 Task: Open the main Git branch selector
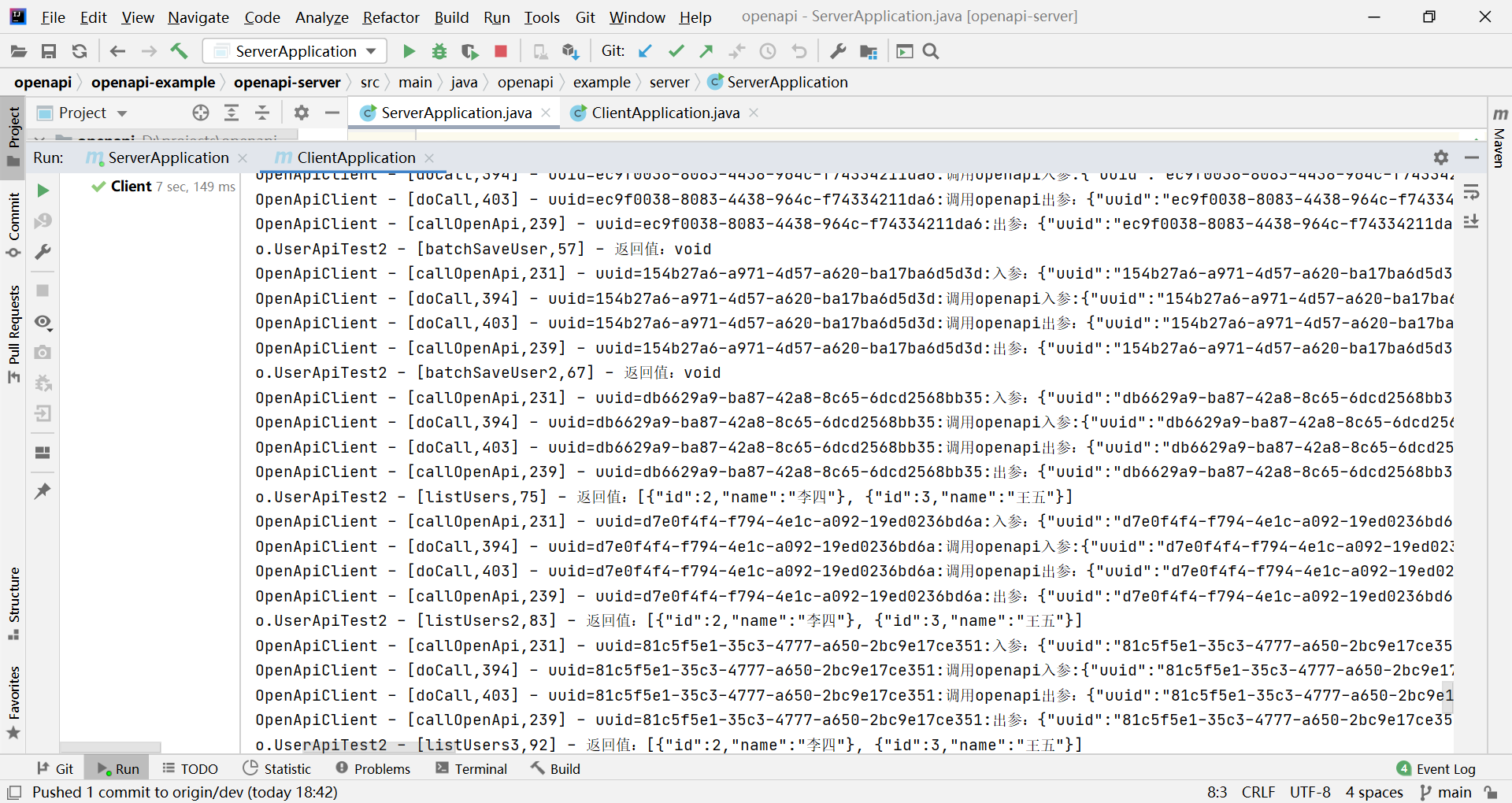[x=1446, y=792]
